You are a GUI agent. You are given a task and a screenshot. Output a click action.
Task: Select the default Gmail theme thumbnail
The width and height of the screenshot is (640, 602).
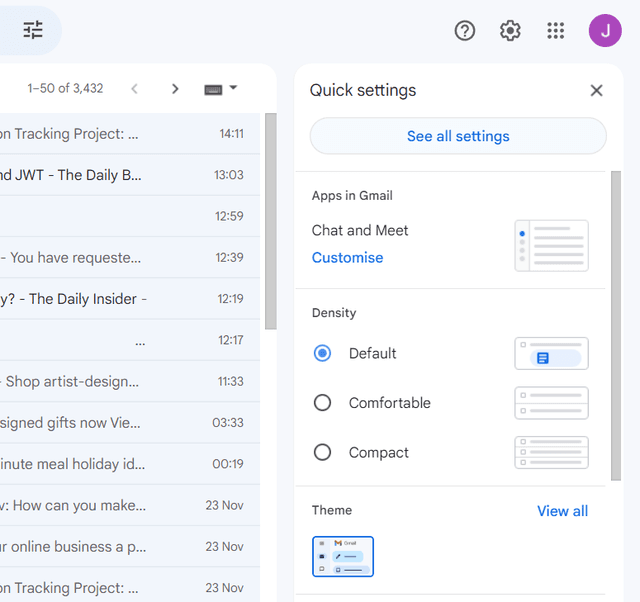pos(343,556)
